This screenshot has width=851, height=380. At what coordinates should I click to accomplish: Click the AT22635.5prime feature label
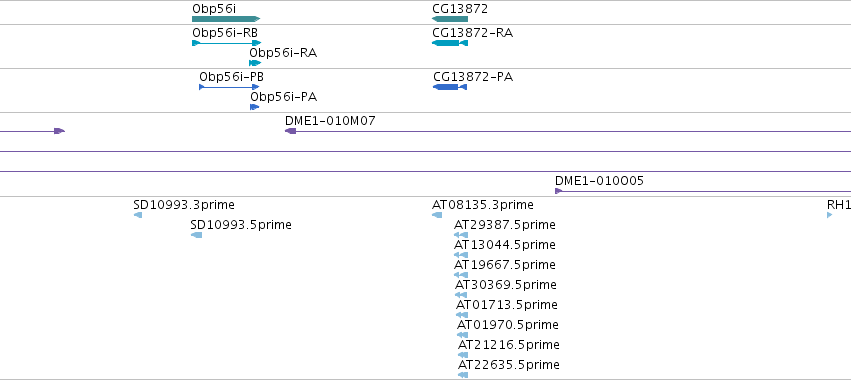point(509,364)
